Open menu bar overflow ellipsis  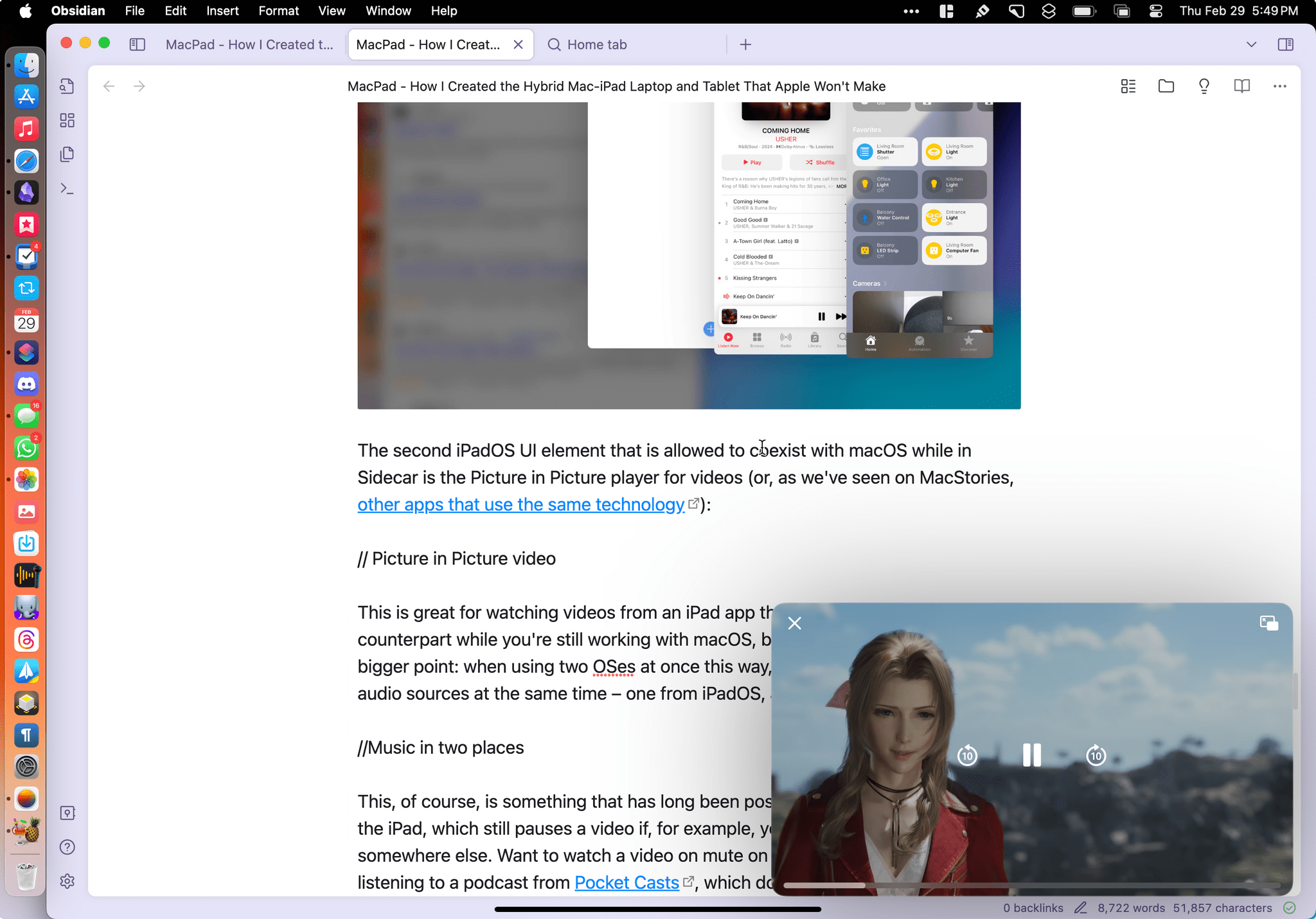(911, 11)
